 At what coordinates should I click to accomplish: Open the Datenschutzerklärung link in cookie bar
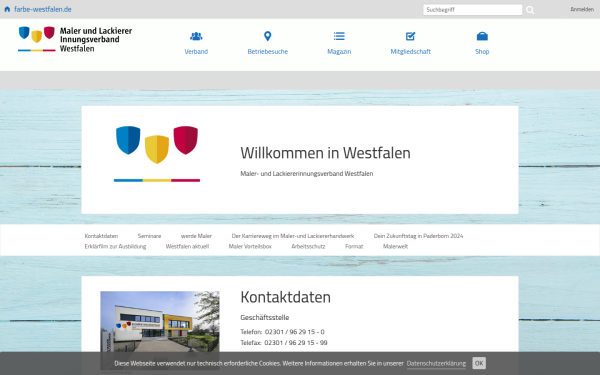pos(436,363)
